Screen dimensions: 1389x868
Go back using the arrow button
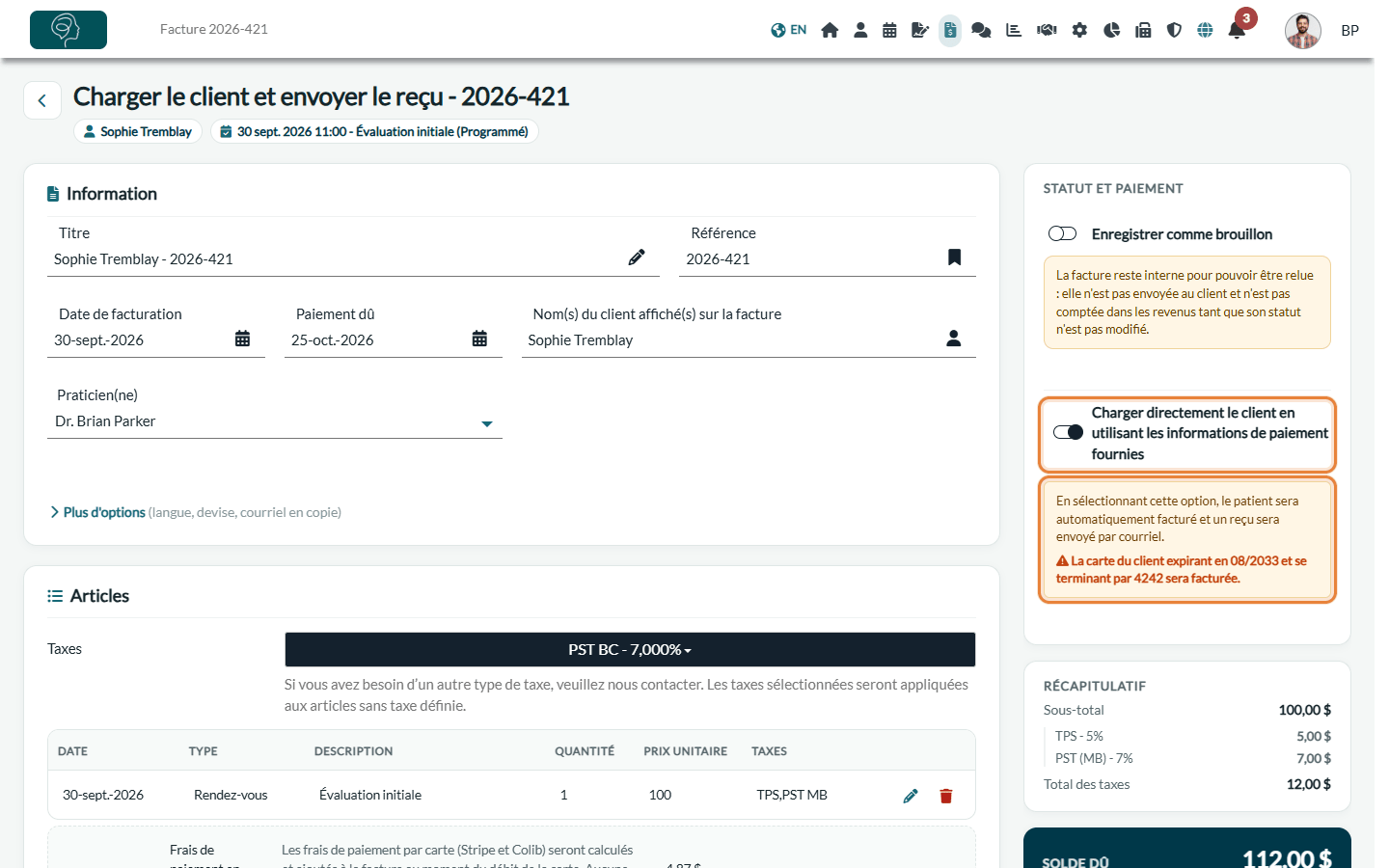(x=42, y=100)
